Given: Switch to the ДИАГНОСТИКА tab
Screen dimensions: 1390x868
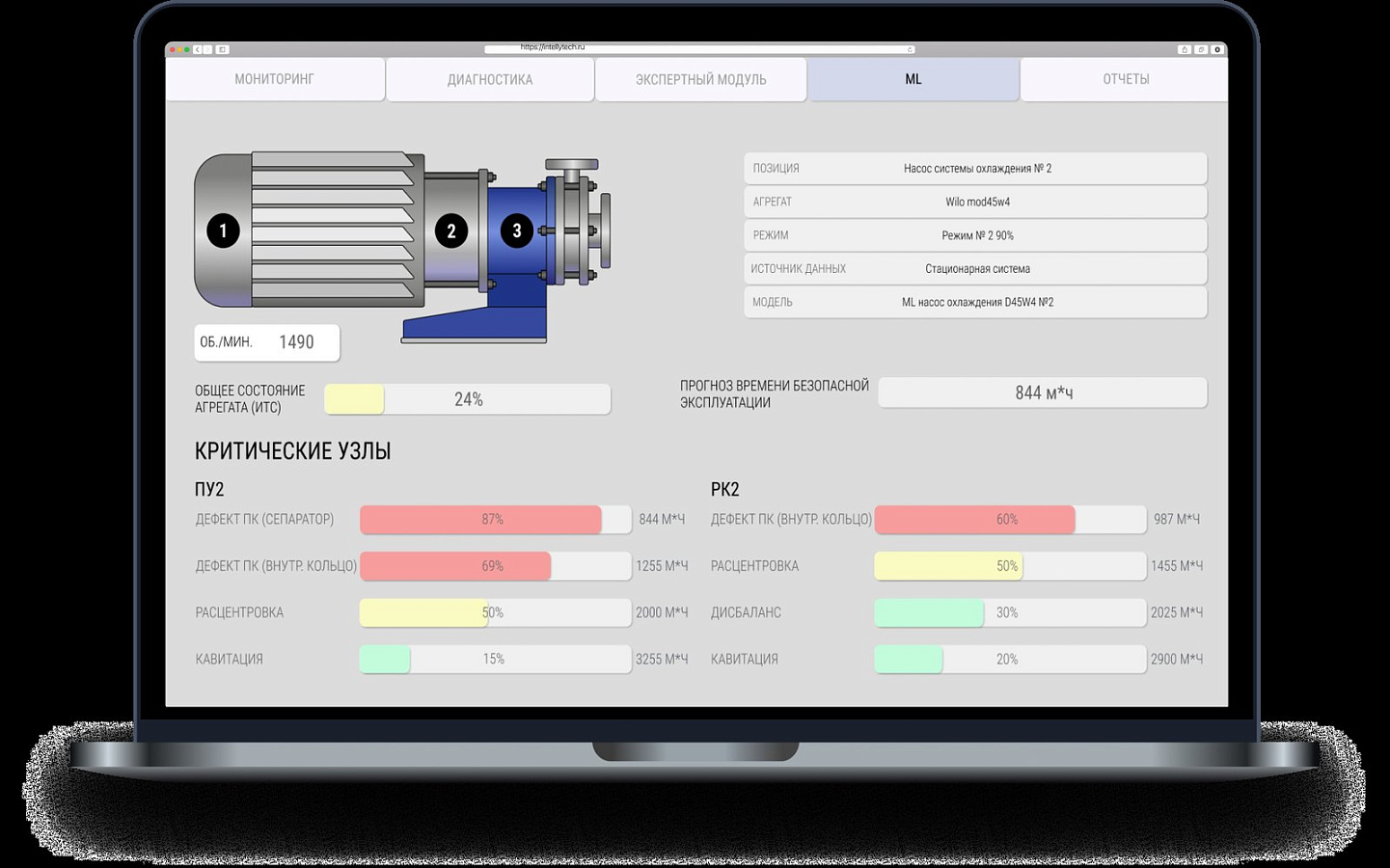Looking at the screenshot, I should 490,79.
